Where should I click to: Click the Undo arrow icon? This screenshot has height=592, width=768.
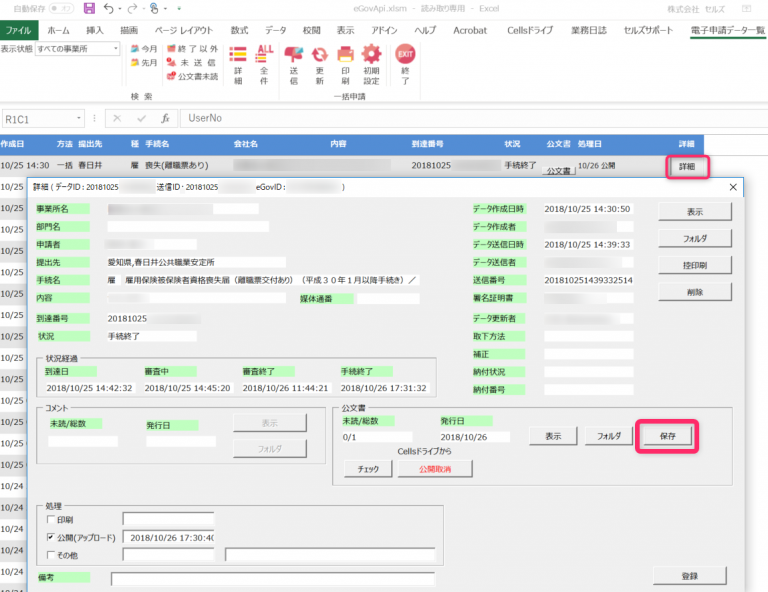(109, 8)
